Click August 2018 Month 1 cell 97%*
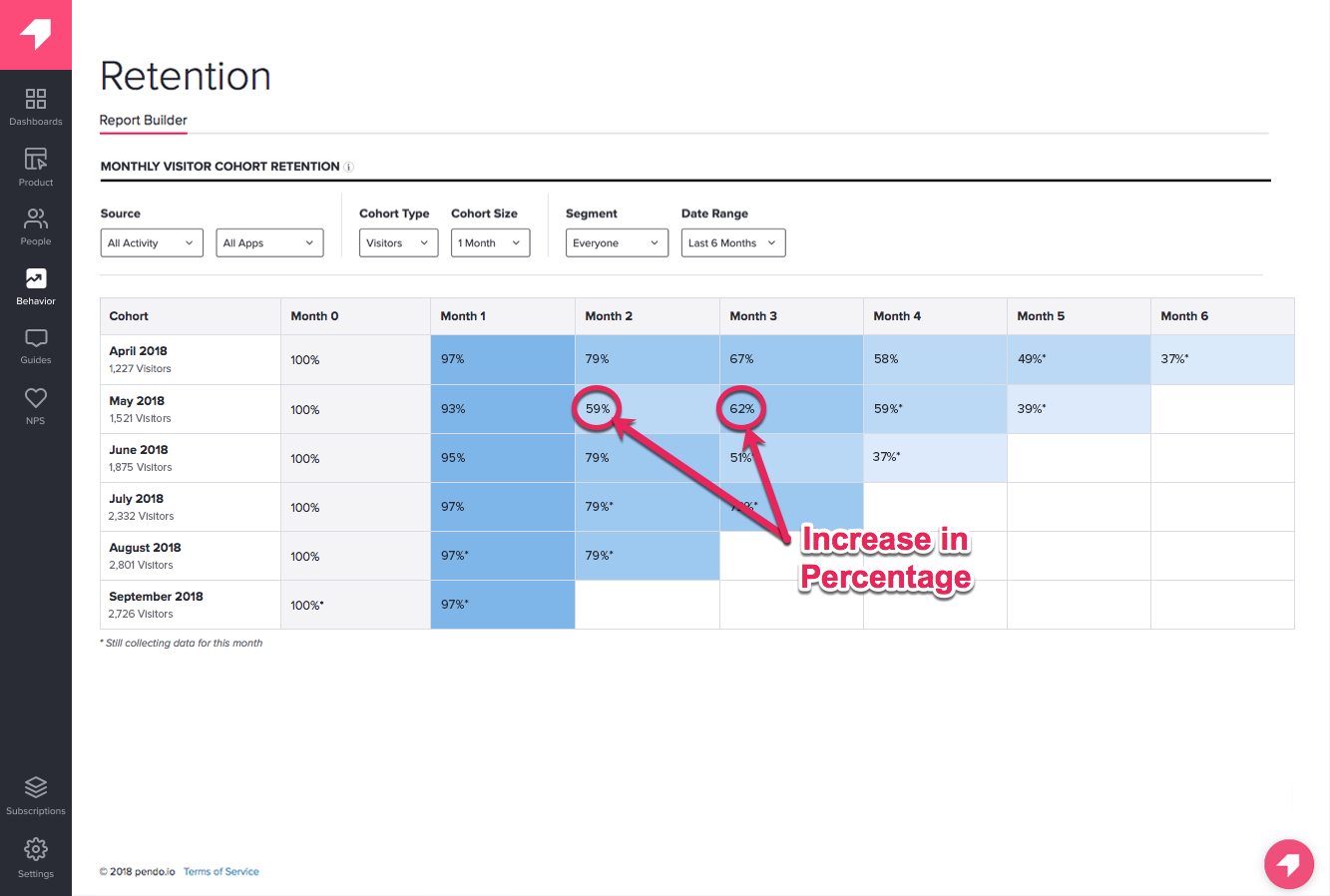The height and width of the screenshot is (896, 1330). coord(503,556)
